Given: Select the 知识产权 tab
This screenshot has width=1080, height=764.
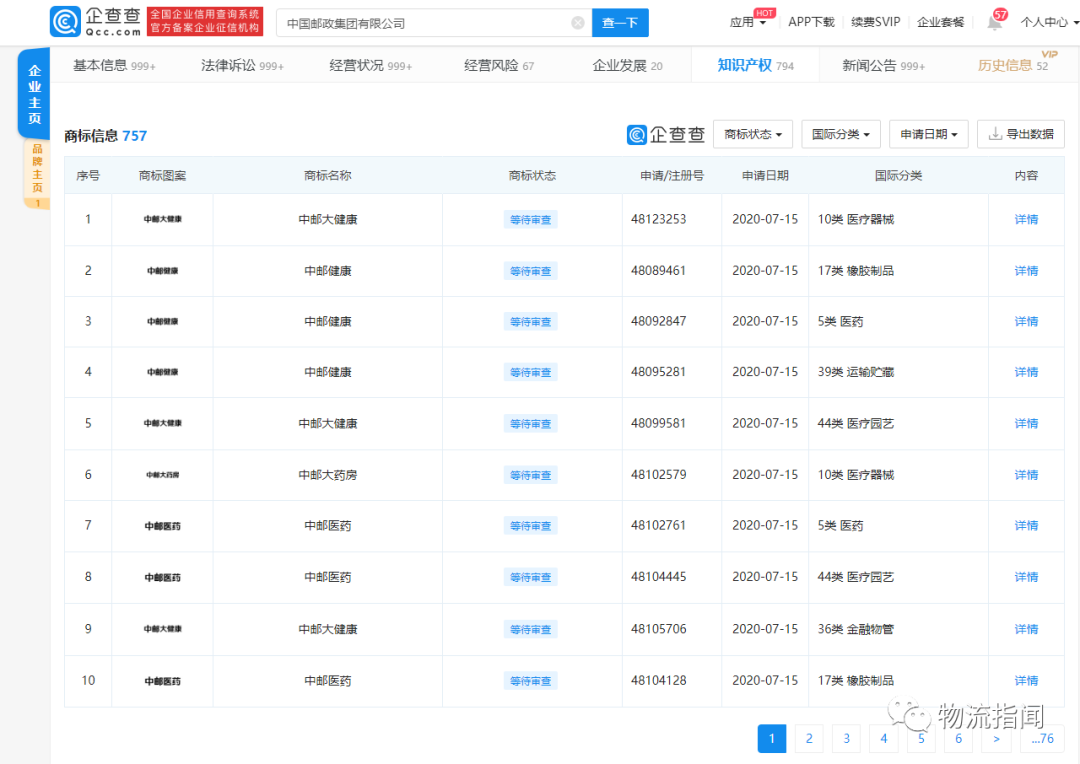Looking at the screenshot, I should (755, 66).
